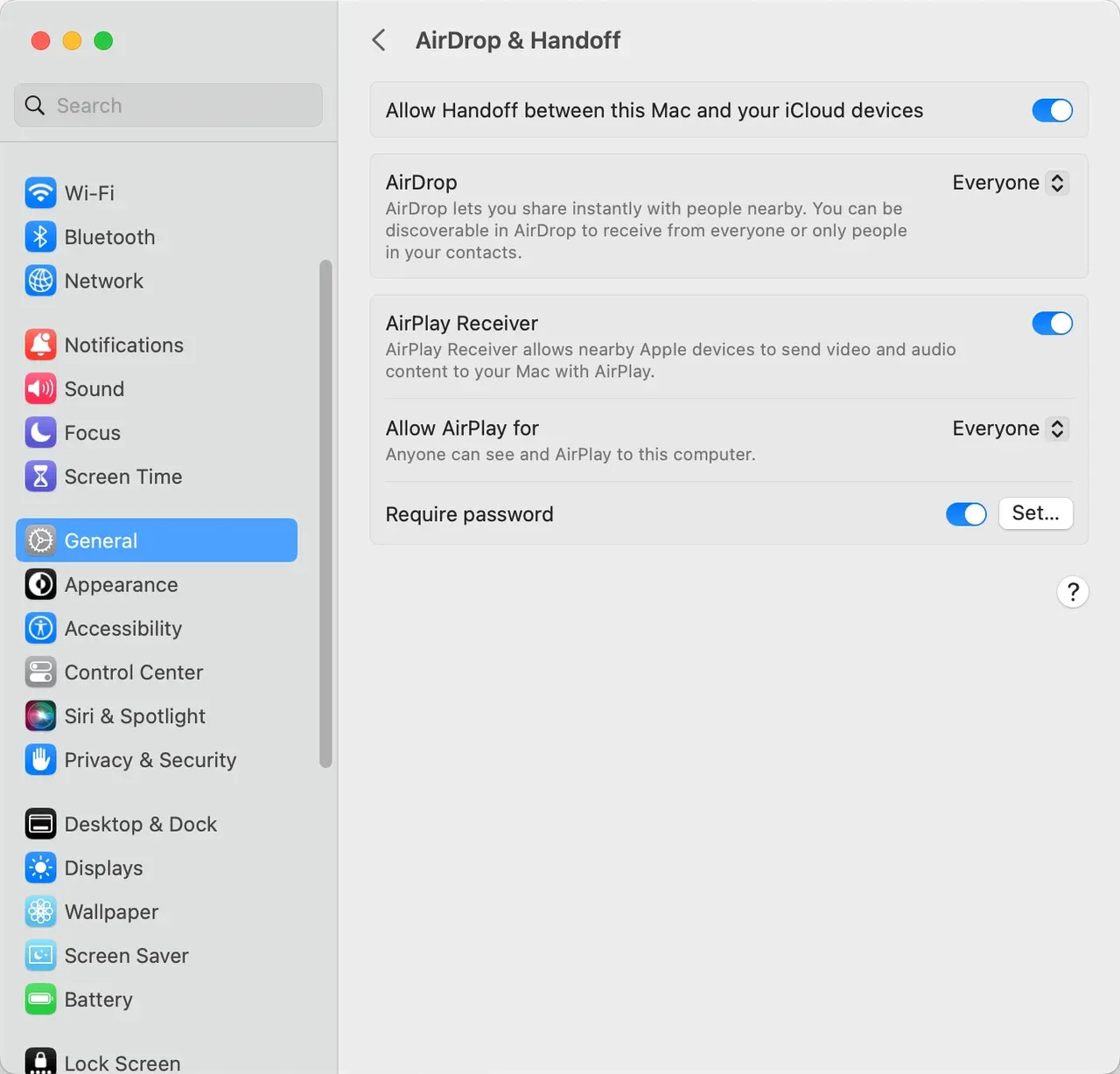Open Notifications bell icon
Screen dimensions: 1120x1074
pyautogui.click(x=40, y=345)
